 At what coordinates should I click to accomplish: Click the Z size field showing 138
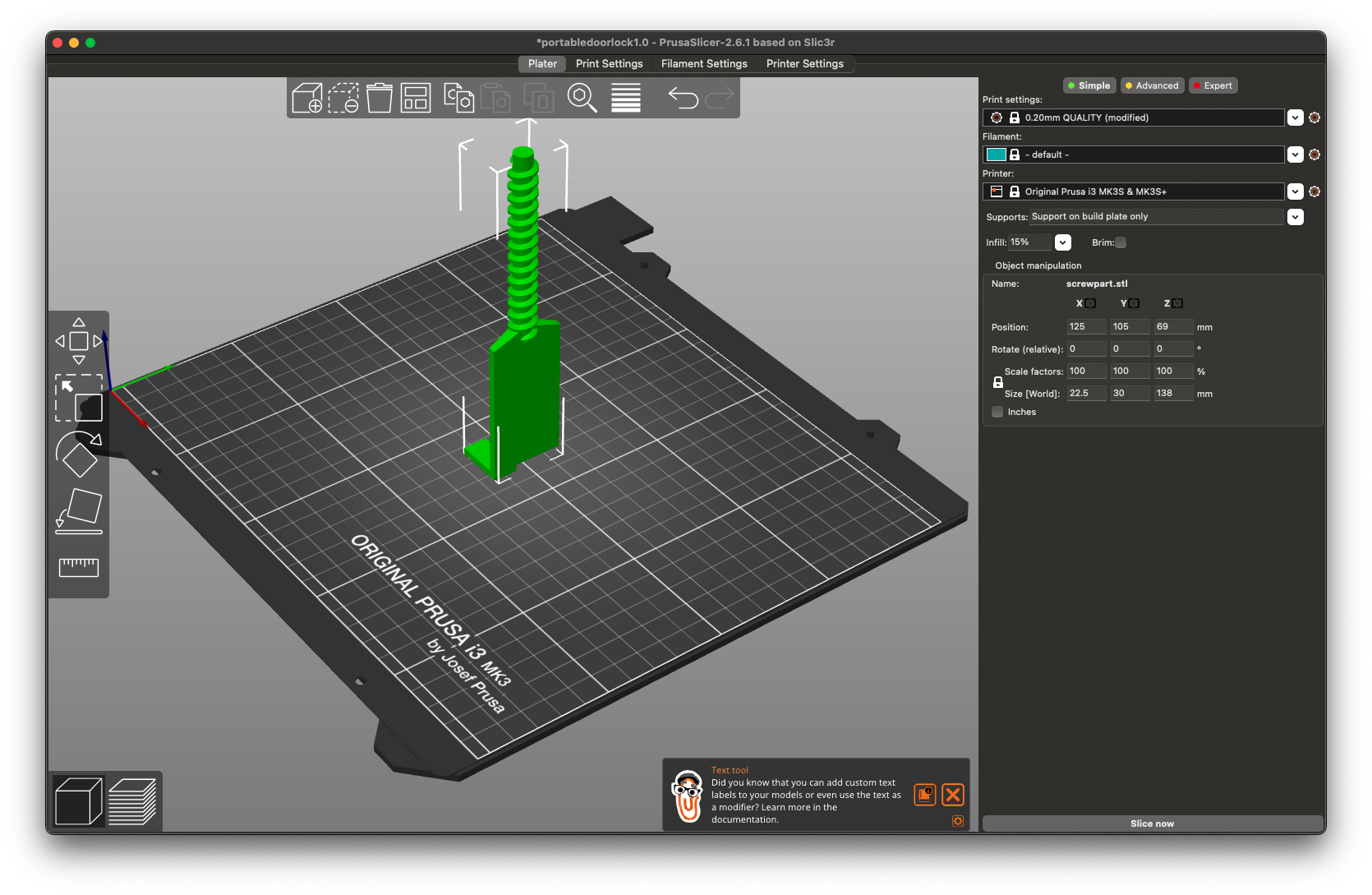[x=1173, y=393]
